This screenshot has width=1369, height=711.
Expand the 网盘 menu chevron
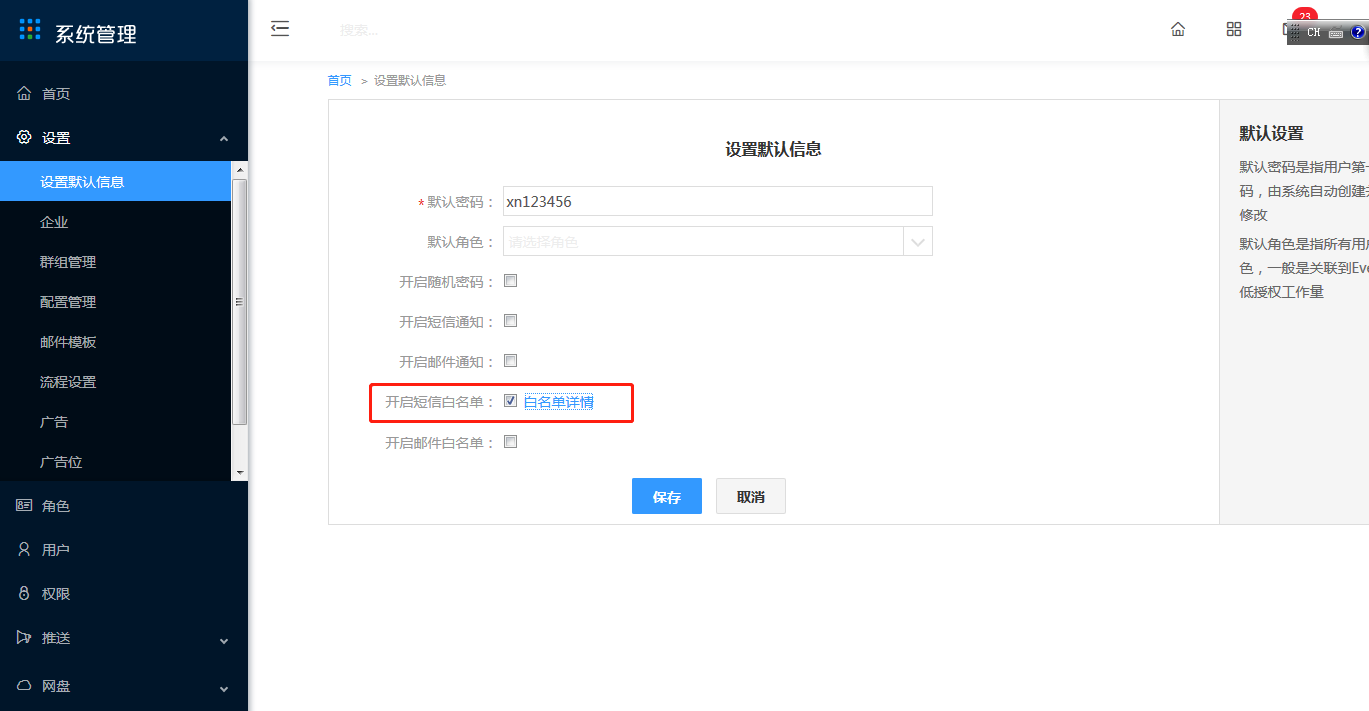coord(224,688)
